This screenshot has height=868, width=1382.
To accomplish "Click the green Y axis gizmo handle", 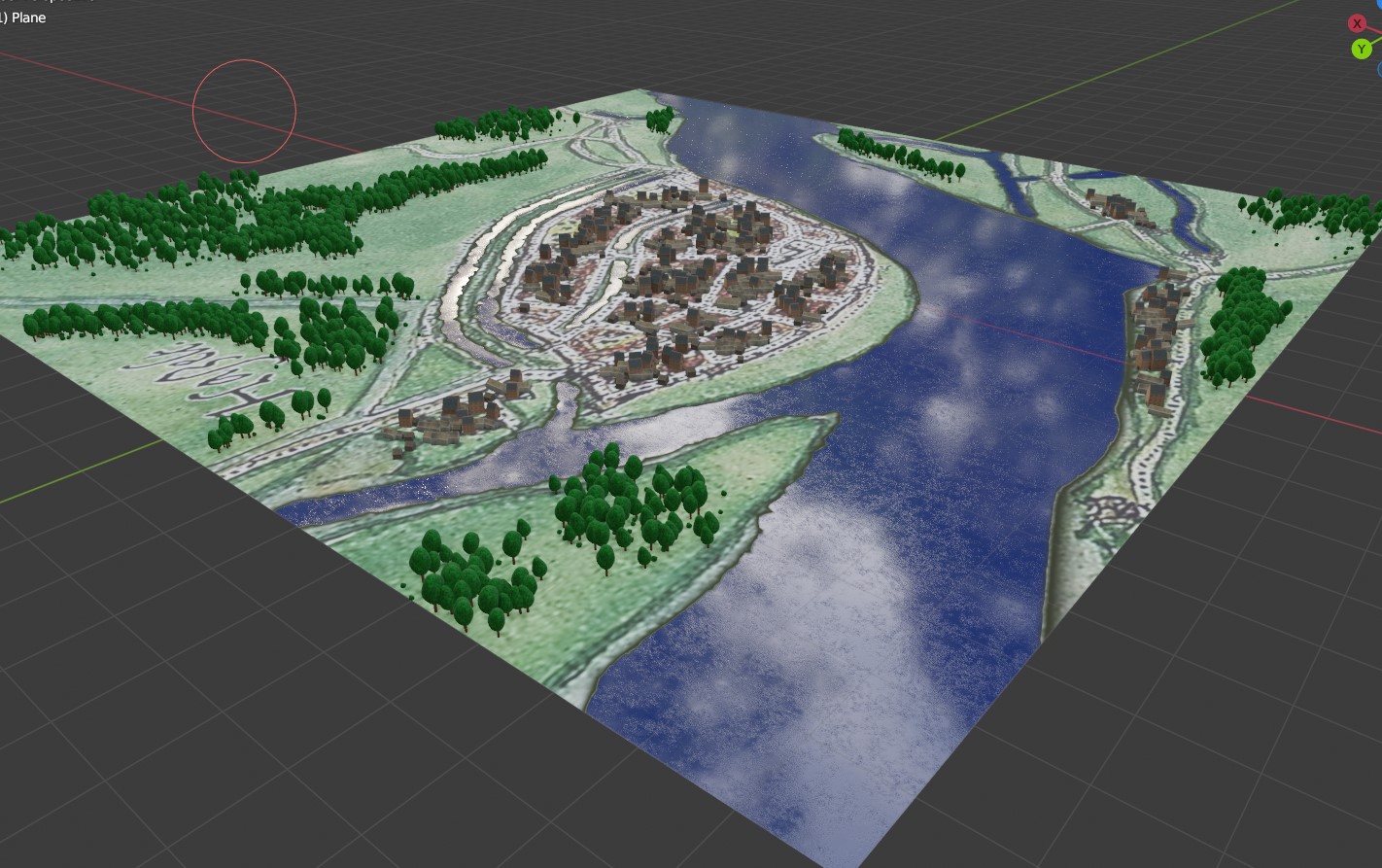I will click(1362, 49).
